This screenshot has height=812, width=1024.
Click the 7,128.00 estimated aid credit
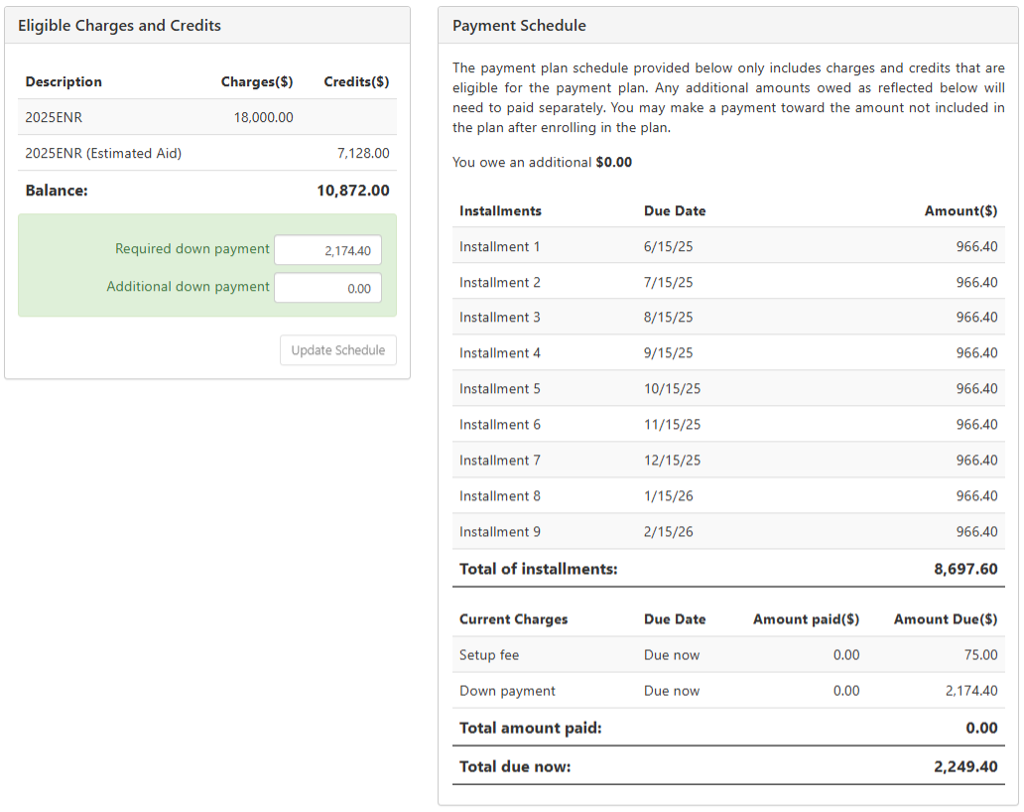[363, 153]
